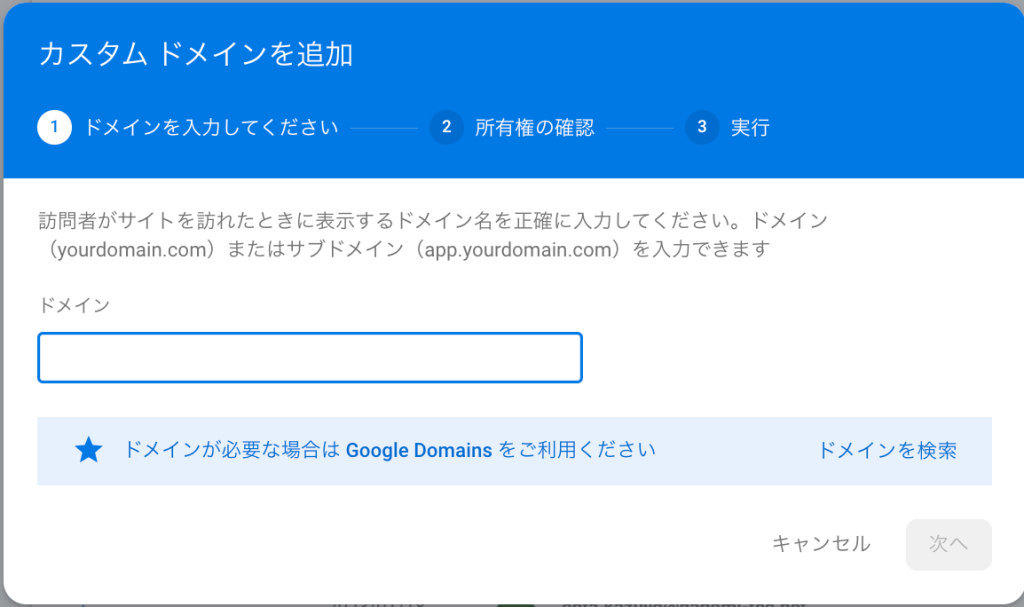Image resolution: width=1024 pixels, height=607 pixels.
Task: Focus the ドメイン text input field
Action: pyautogui.click(x=310, y=358)
